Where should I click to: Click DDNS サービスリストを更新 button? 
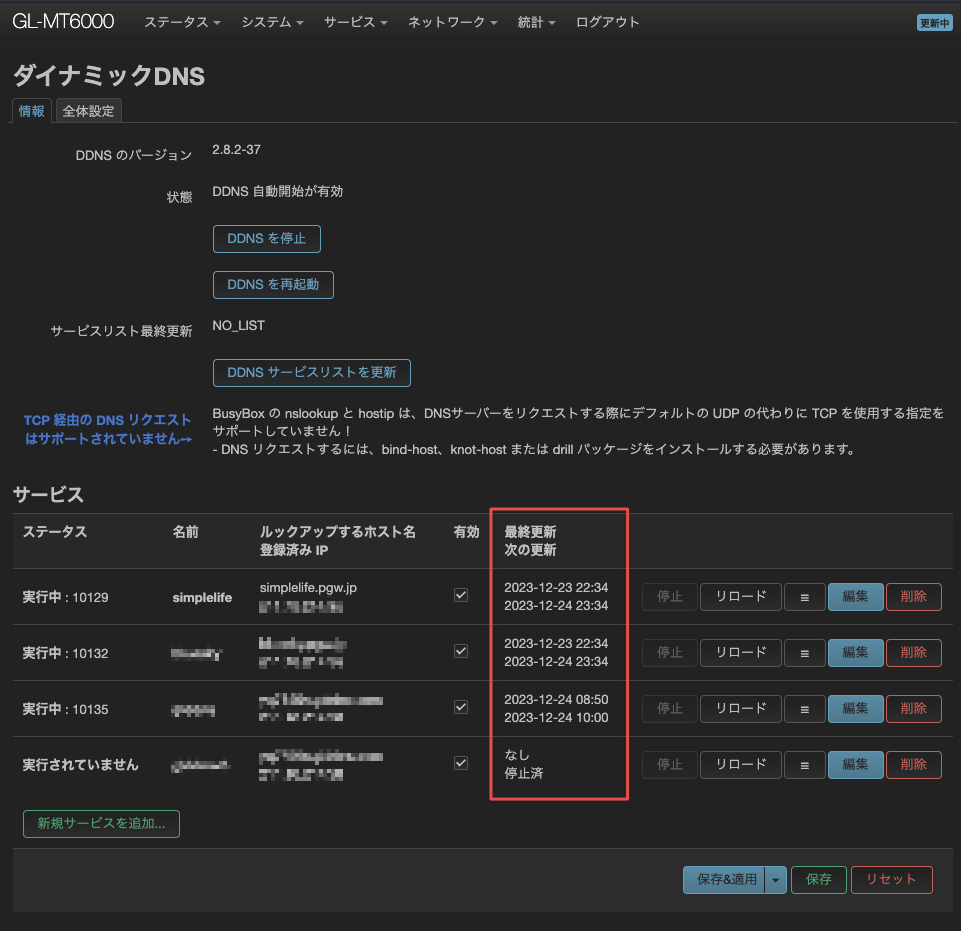click(x=311, y=372)
